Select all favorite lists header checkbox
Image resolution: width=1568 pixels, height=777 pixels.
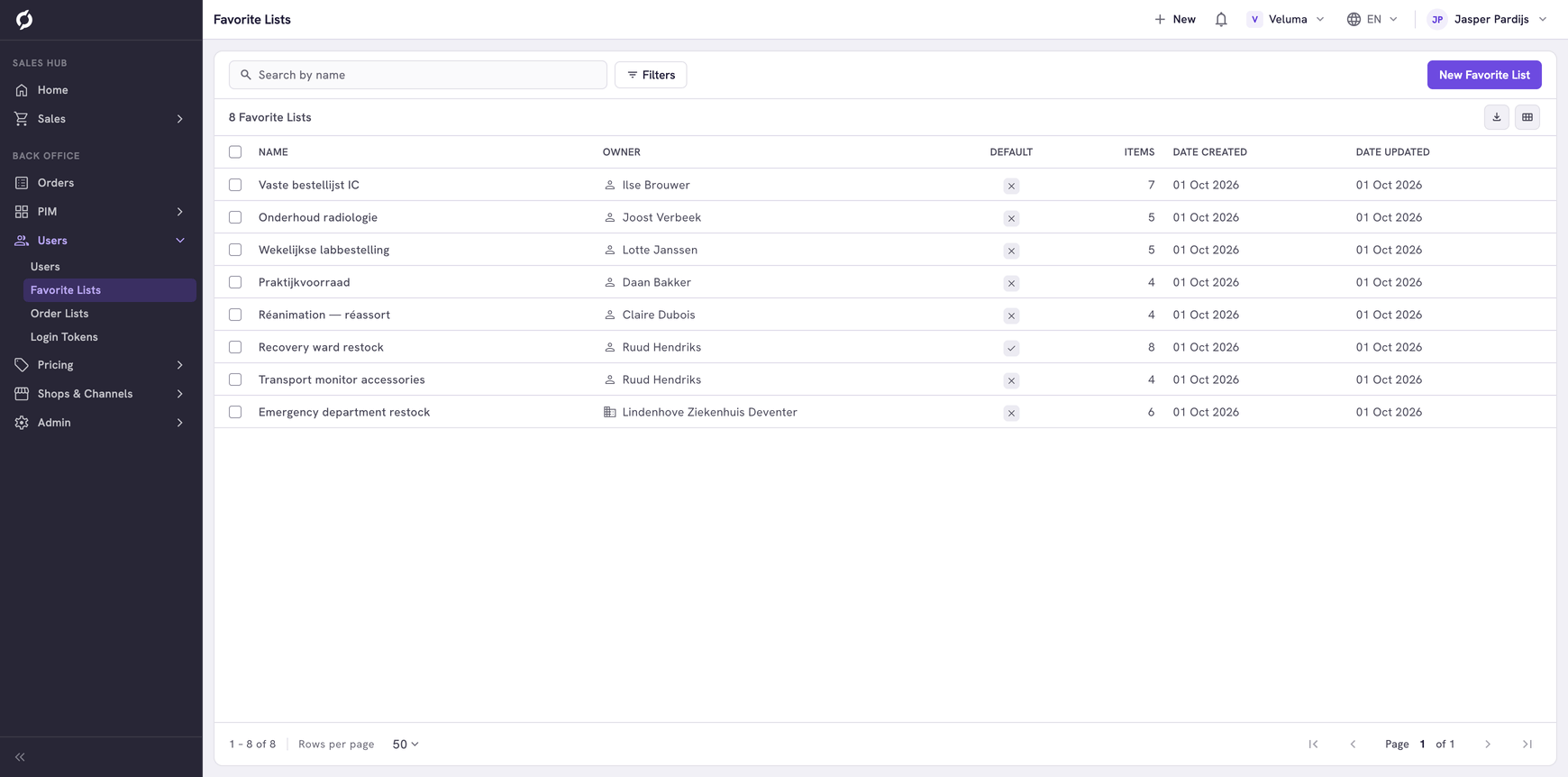(x=235, y=152)
